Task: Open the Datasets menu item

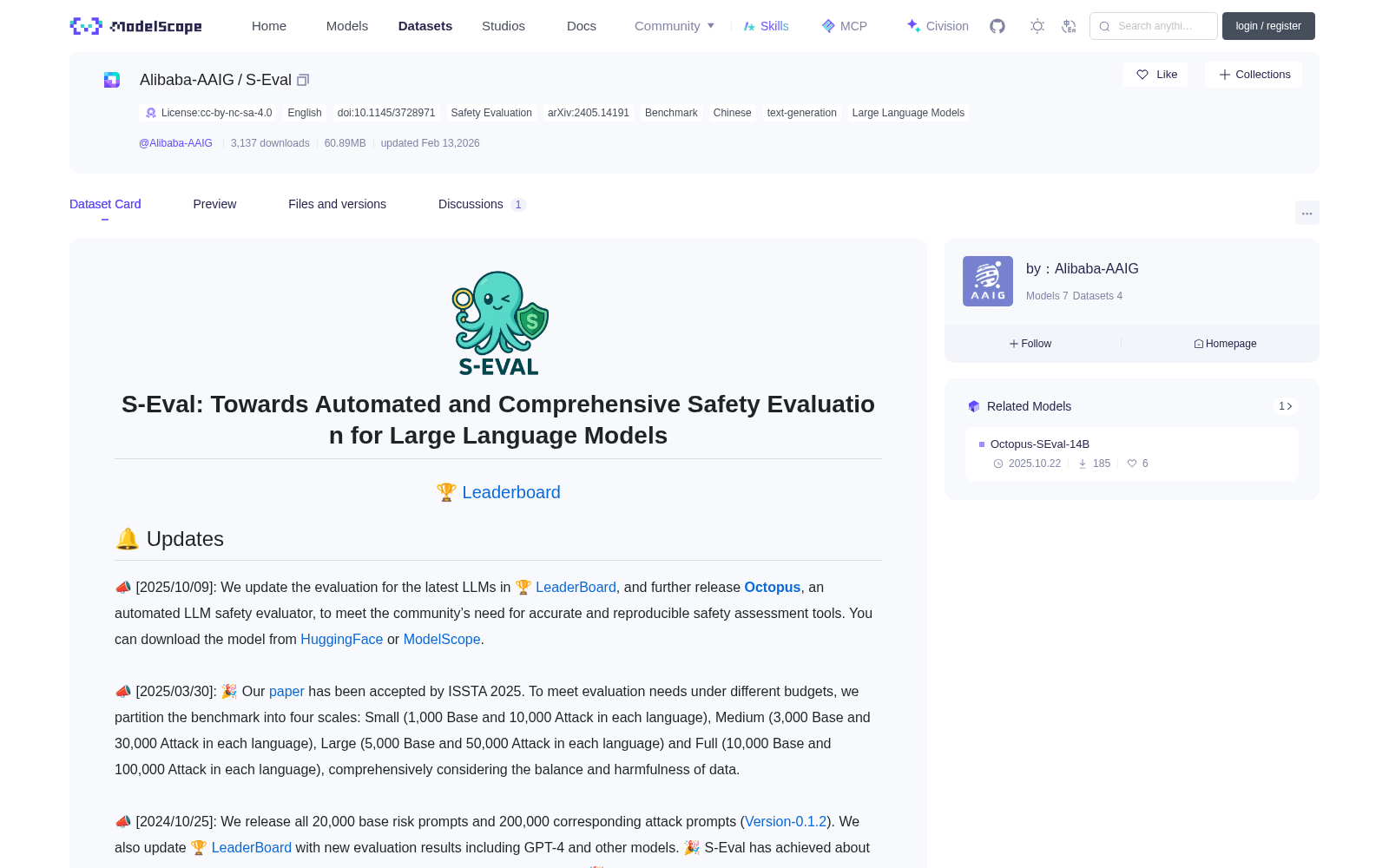Action: click(425, 26)
